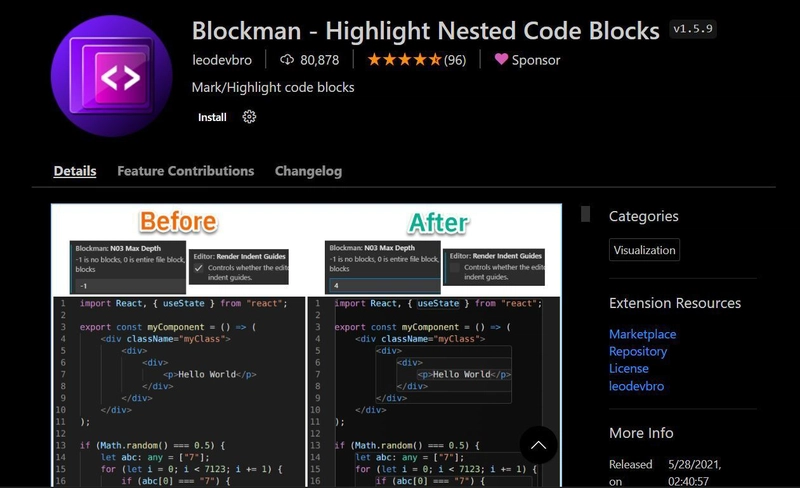Image resolution: width=800 pixels, height=488 pixels.
Task: Click the Blockman extension logo icon
Action: tap(112, 76)
